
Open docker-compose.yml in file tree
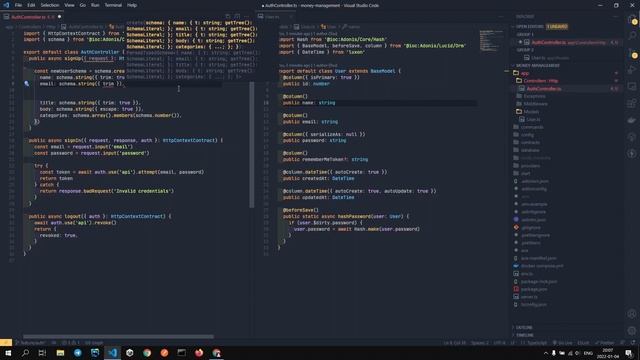[542, 266]
